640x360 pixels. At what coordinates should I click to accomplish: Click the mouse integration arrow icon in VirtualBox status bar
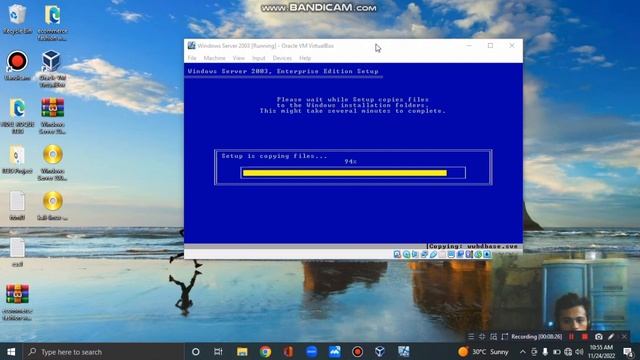487,254
